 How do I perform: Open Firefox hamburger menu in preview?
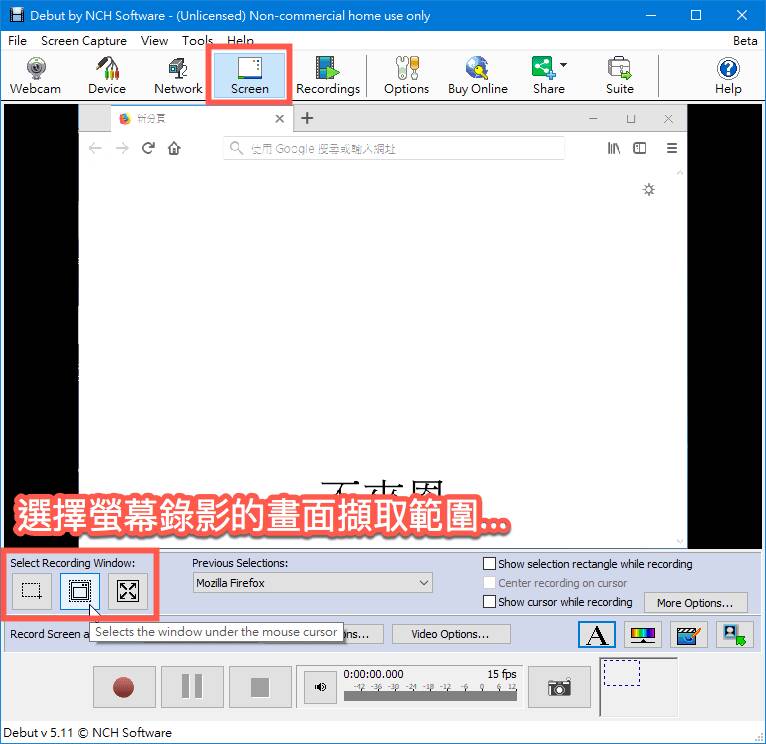[672, 148]
